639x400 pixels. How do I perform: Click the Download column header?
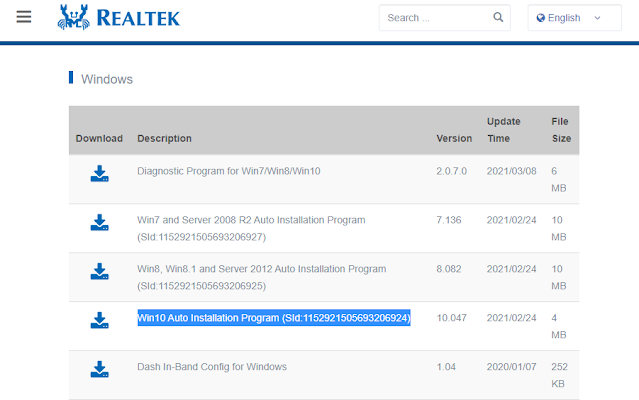(x=99, y=138)
